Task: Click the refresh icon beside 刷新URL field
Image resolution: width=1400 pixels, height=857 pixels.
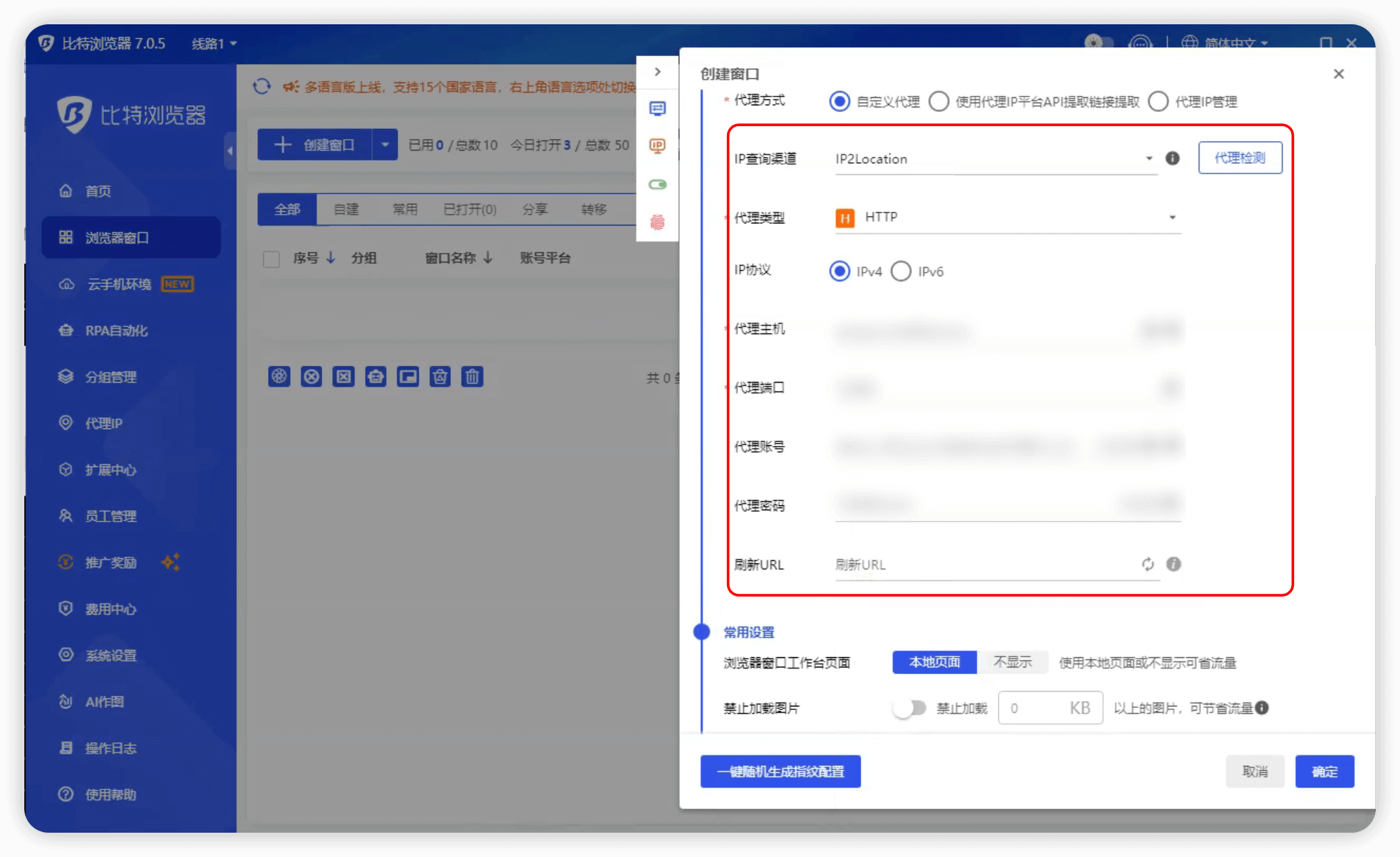Action: tap(1148, 564)
